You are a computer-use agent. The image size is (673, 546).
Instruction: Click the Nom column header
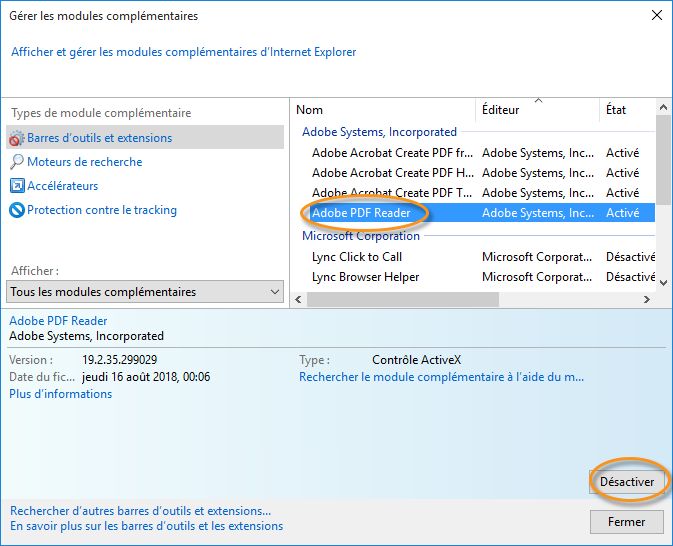pos(310,110)
